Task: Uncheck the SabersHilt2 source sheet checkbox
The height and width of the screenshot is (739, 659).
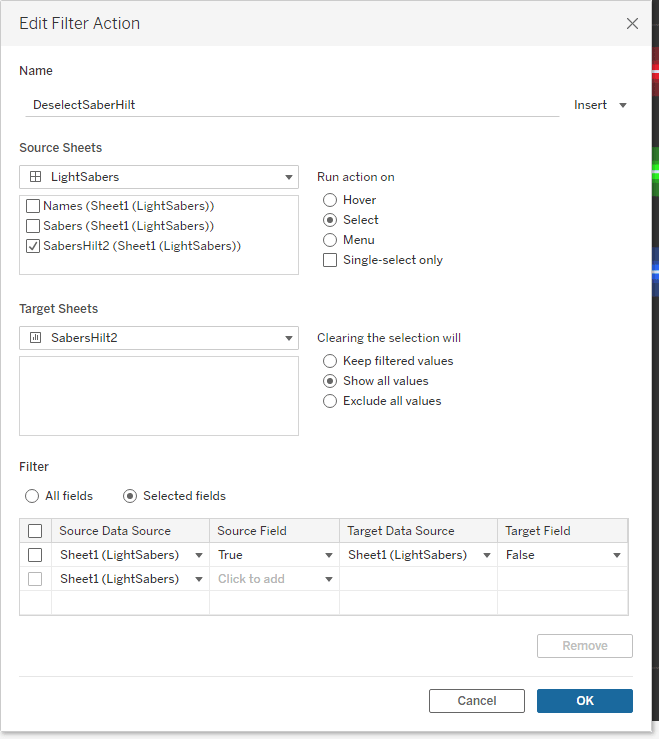Action: click(33, 246)
